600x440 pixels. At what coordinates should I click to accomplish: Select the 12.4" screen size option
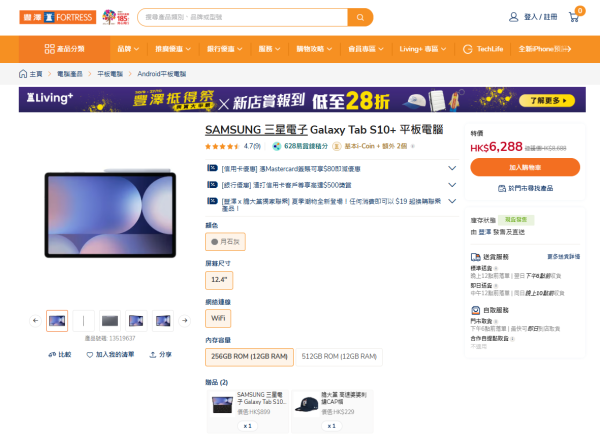219,280
